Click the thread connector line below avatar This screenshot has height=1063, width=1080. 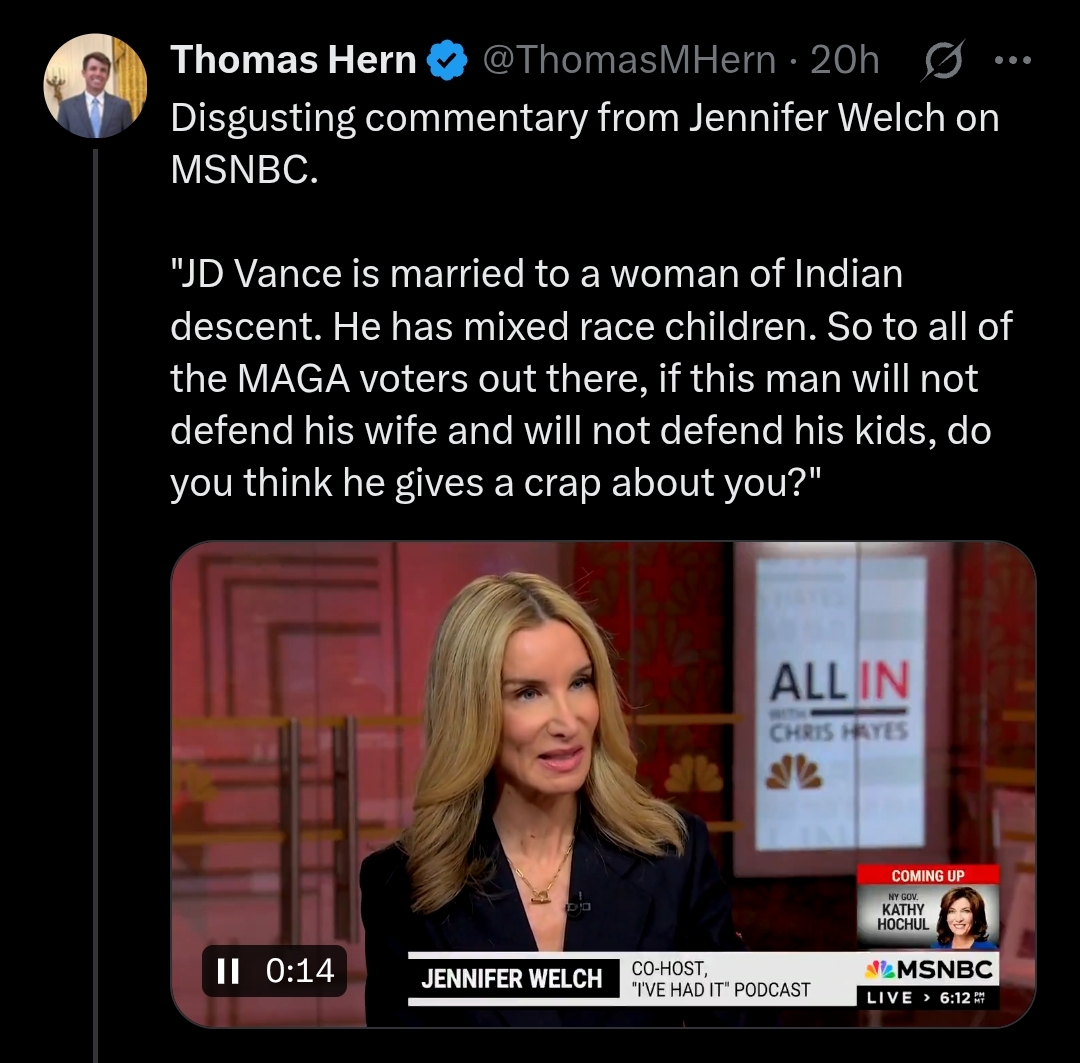point(96,606)
